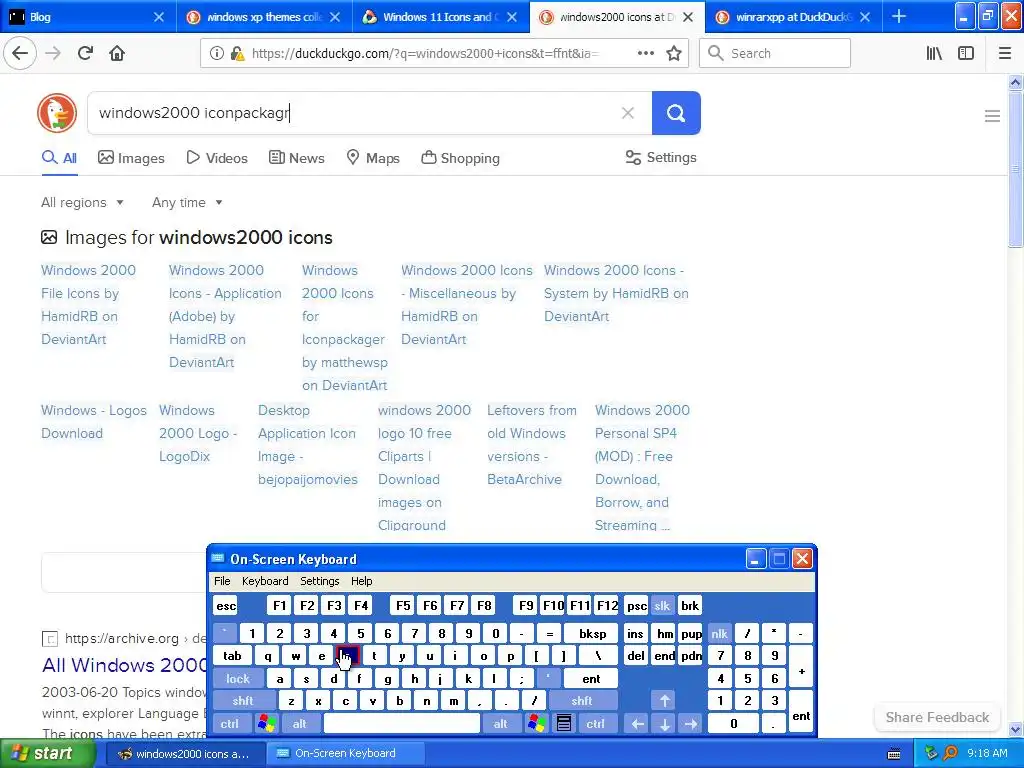Switch to the Videos search tab
This screenshot has height=768, width=1024.
pos(217,158)
